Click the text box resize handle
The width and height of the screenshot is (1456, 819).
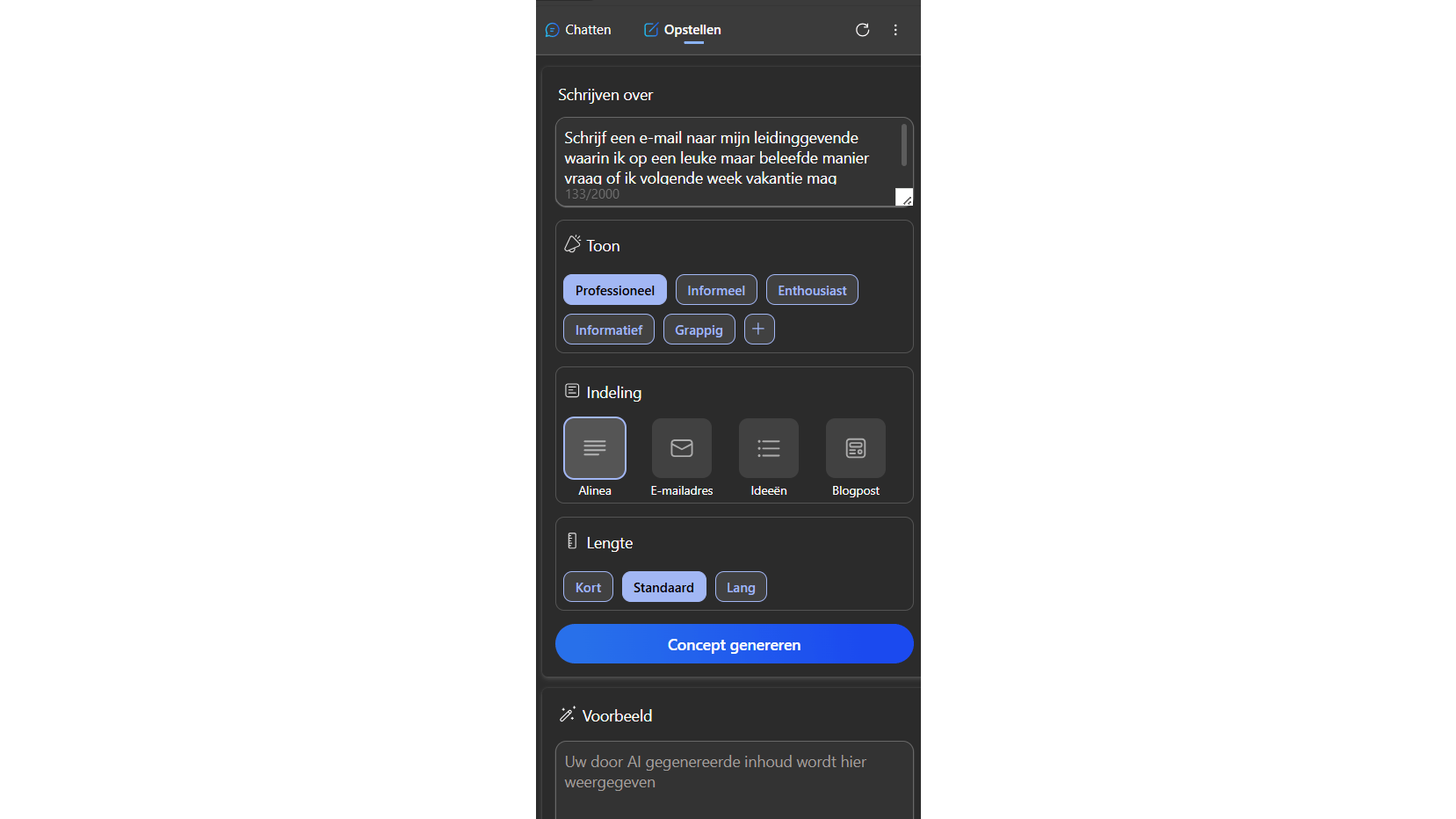coord(904,197)
